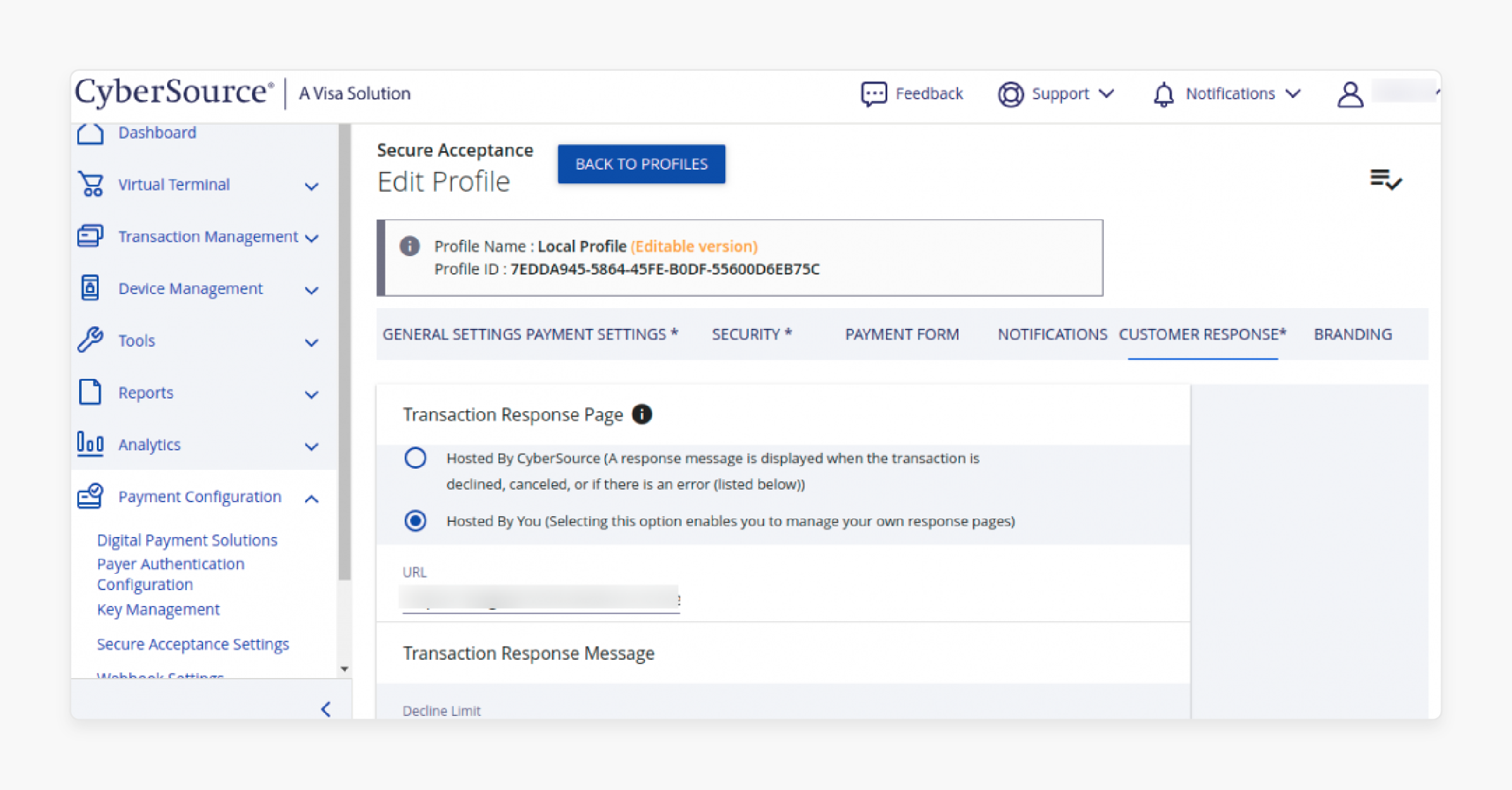Switch to the Security tab
1512x790 pixels.
(752, 334)
